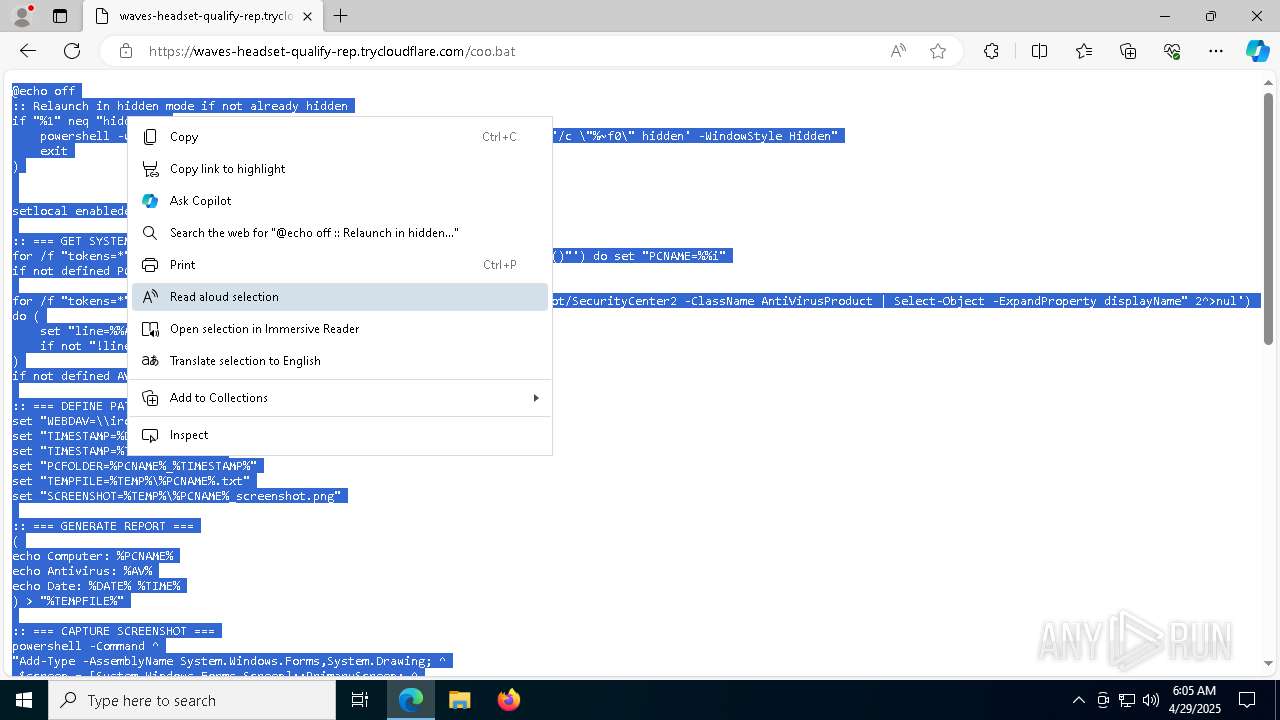Choose Translate selection to English
The width and height of the screenshot is (1280, 720).
pos(340,361)
